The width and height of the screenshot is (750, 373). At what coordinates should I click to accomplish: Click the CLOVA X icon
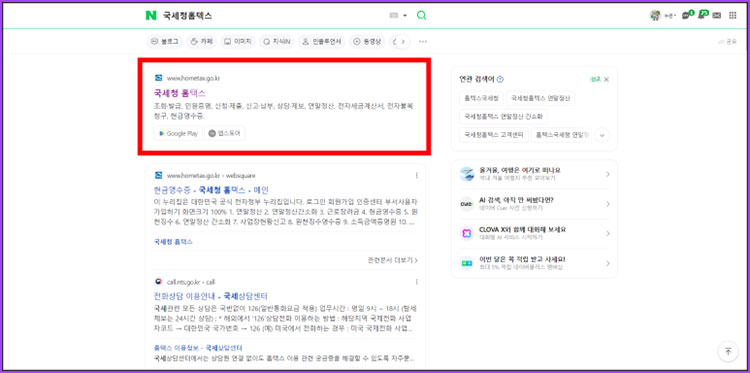click(467, 233)
